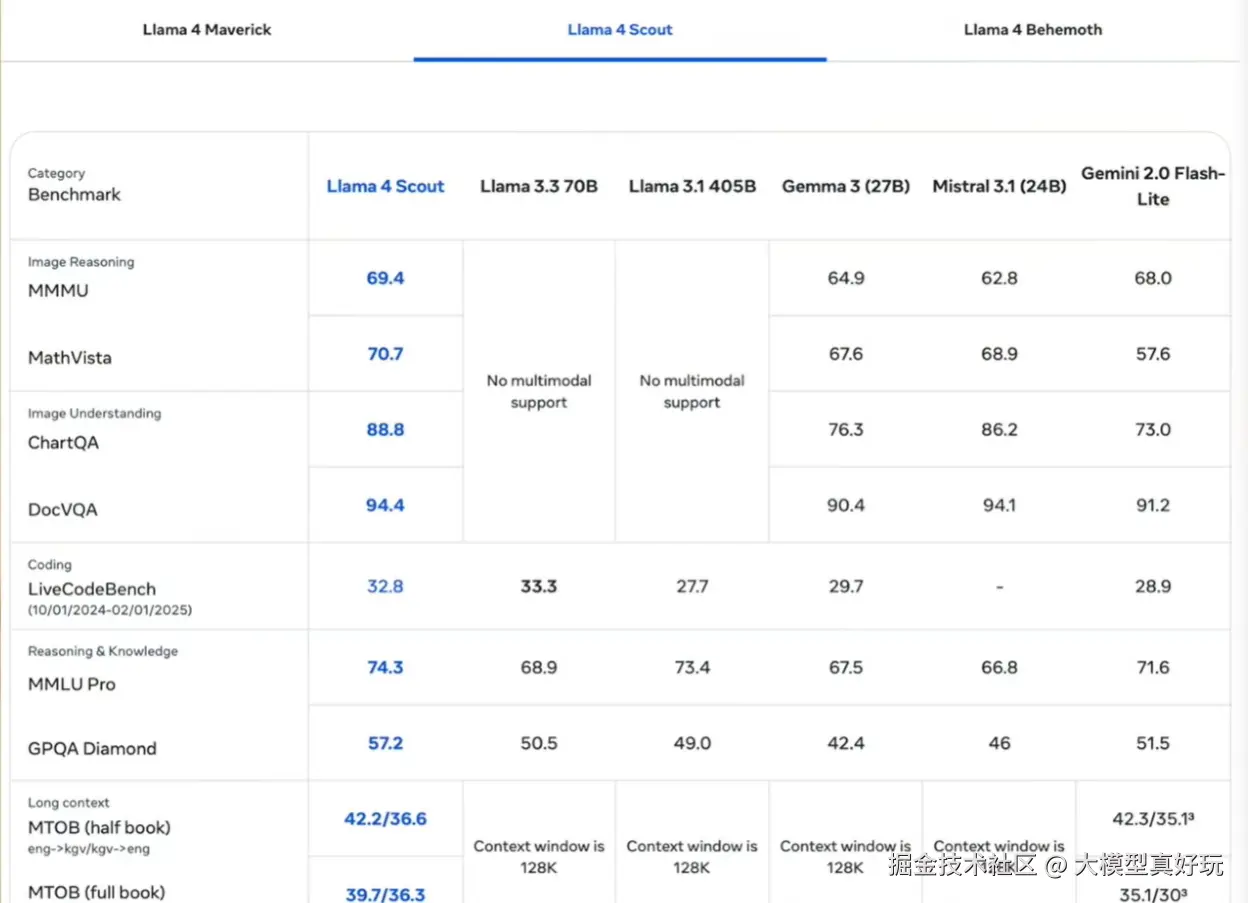Click the Llama 4 Scout column header

385,186
